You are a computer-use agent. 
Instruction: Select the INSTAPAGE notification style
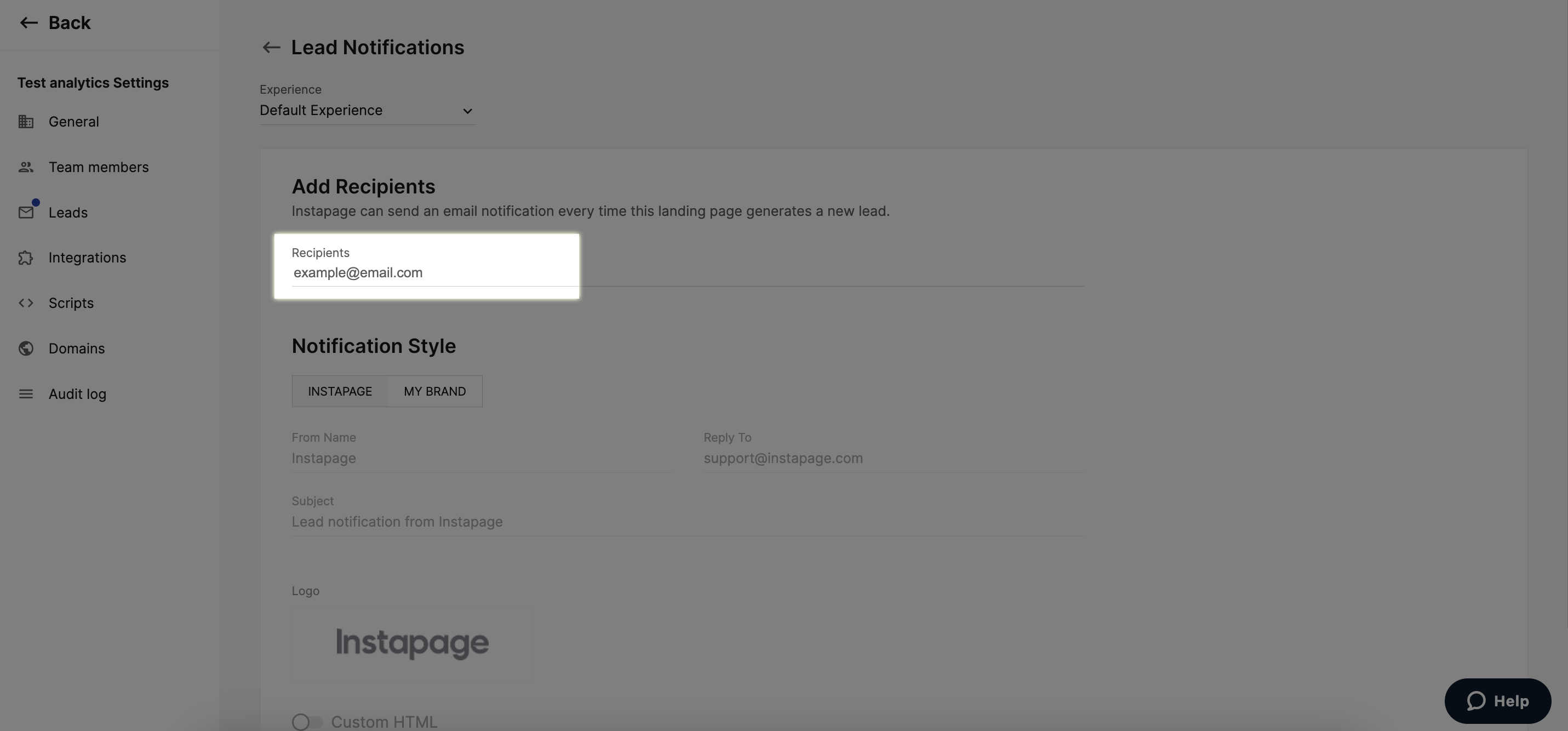340,391
